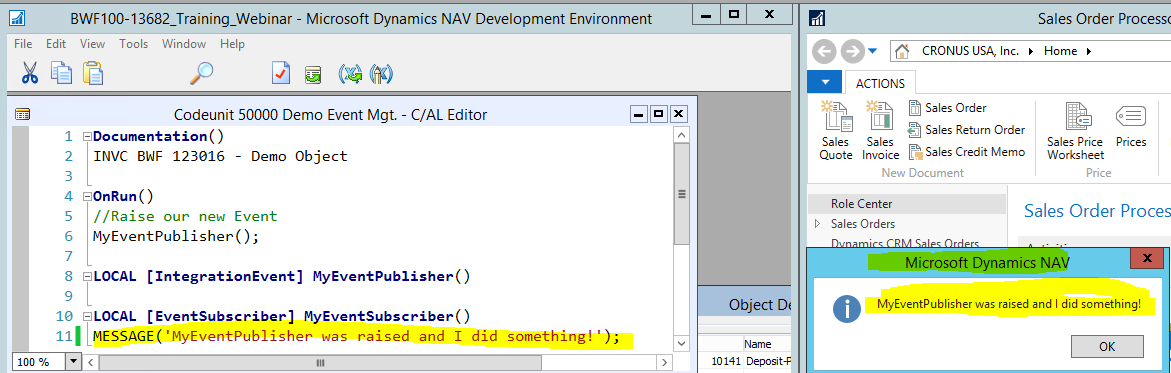Click the editor horizontal scrollbar thumb
The image size is (1171, 373).
point(320,363)
